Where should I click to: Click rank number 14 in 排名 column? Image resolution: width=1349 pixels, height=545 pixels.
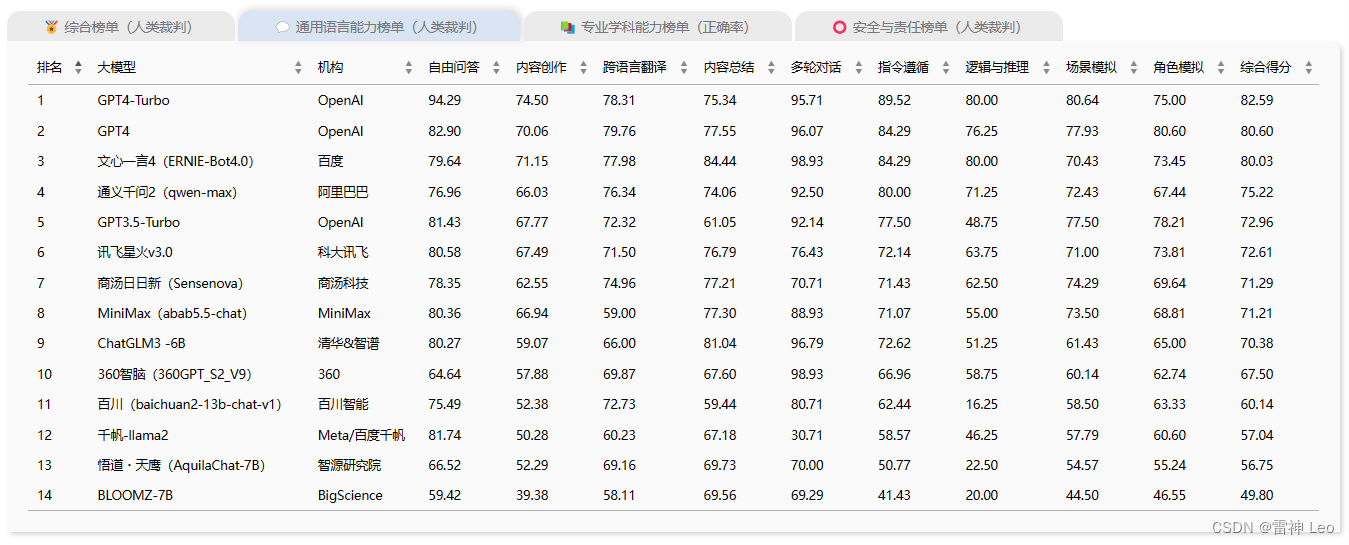tap(44, 495)
